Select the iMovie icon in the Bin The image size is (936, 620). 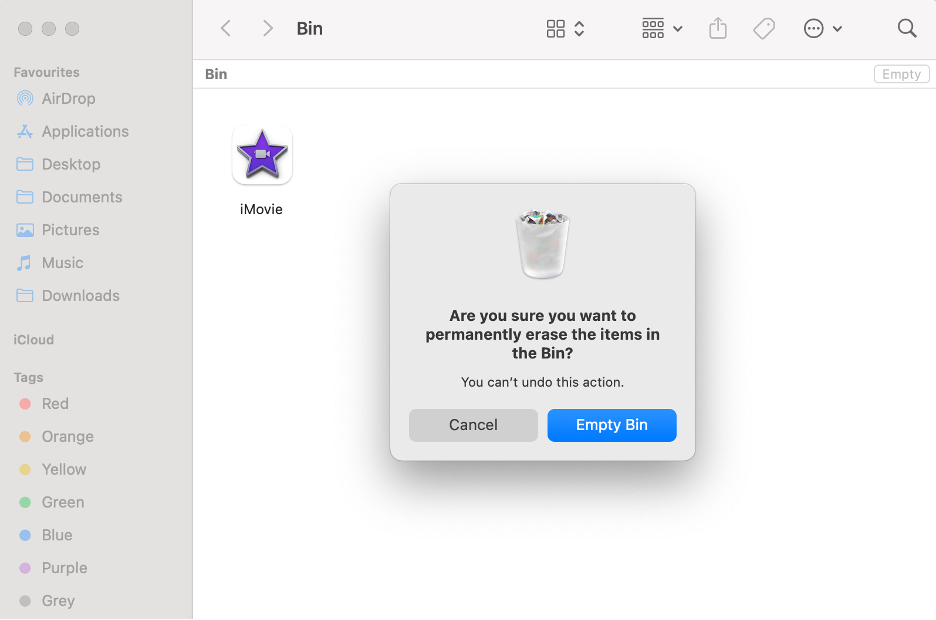(x=262, y=155)
